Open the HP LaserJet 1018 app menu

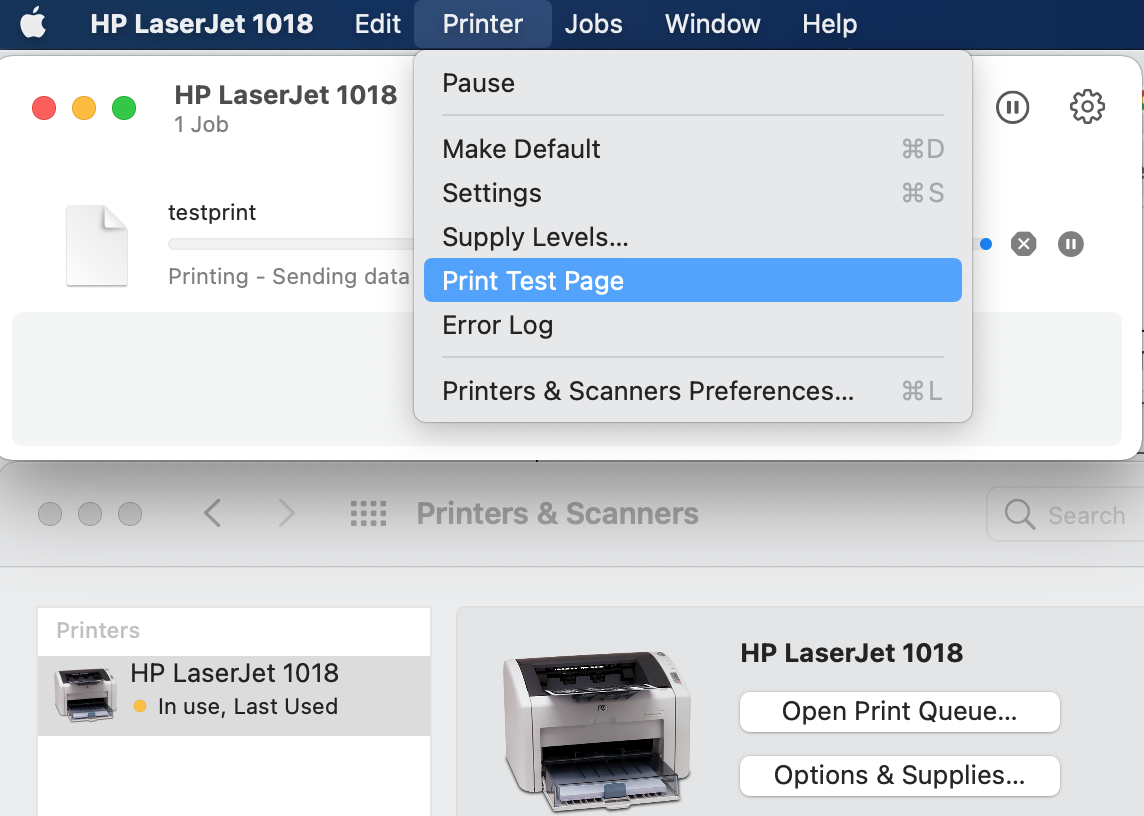(201, 23)
